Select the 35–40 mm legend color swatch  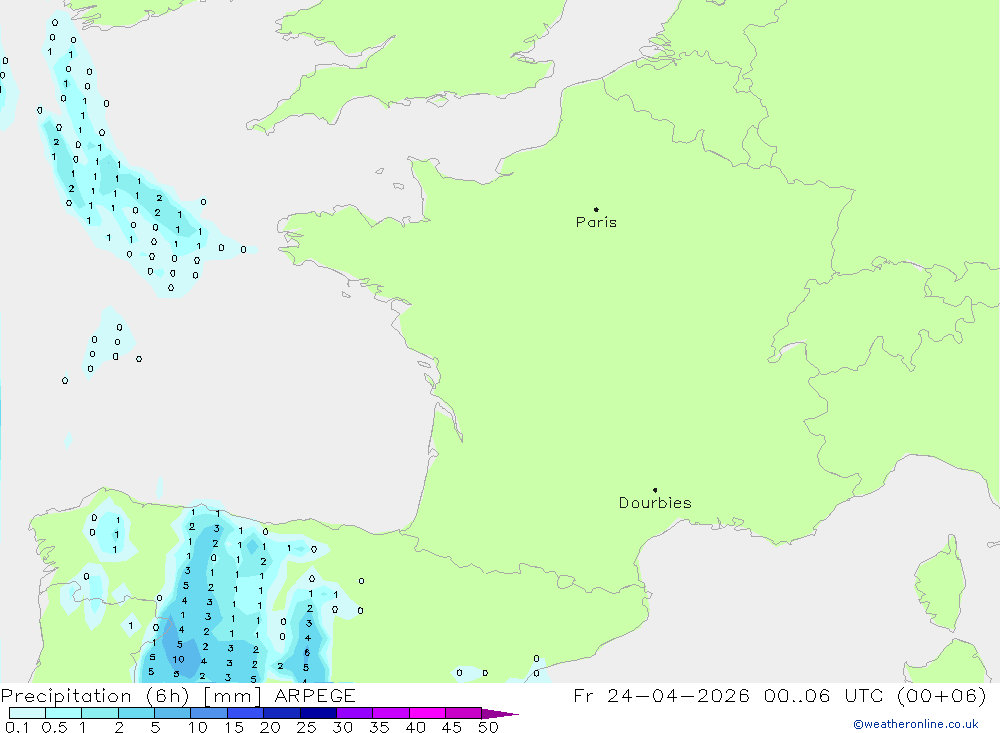[391, 713]
